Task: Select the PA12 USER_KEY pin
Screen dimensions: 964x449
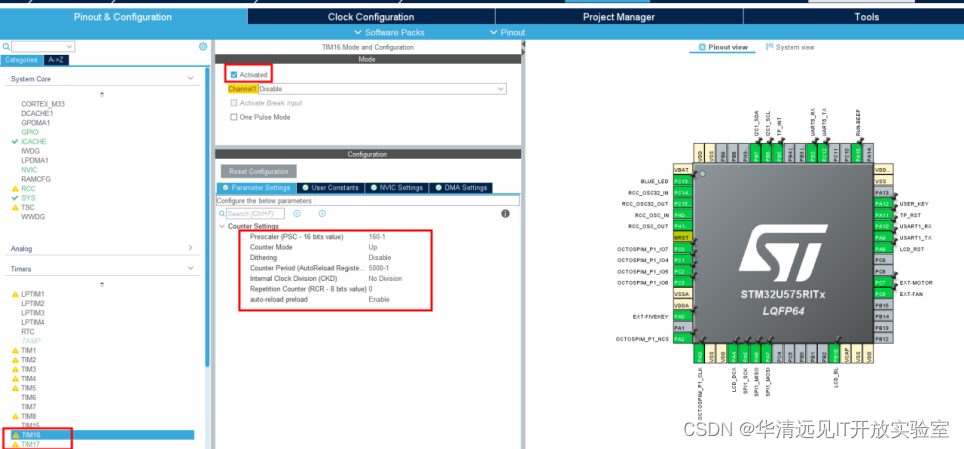Action: pos(882,204)
